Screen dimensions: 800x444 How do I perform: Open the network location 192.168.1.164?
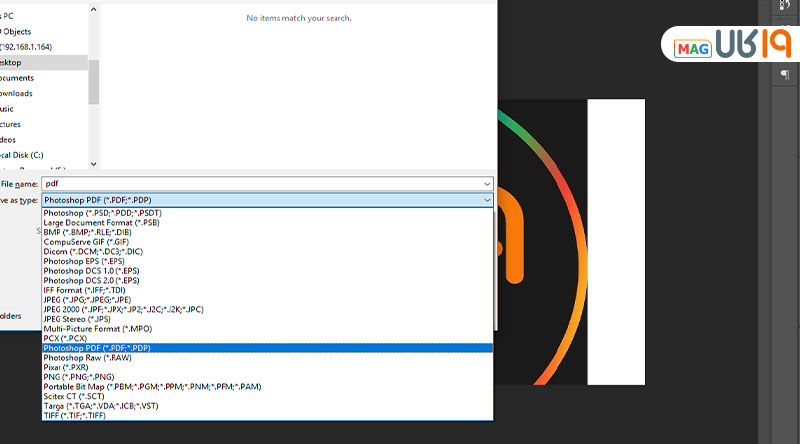click(30, 46)
